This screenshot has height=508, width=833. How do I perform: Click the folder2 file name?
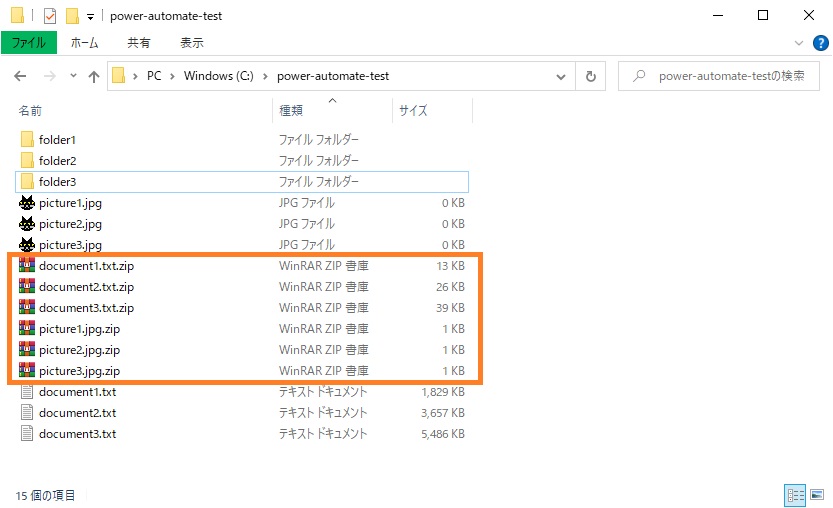pos(57,160)
